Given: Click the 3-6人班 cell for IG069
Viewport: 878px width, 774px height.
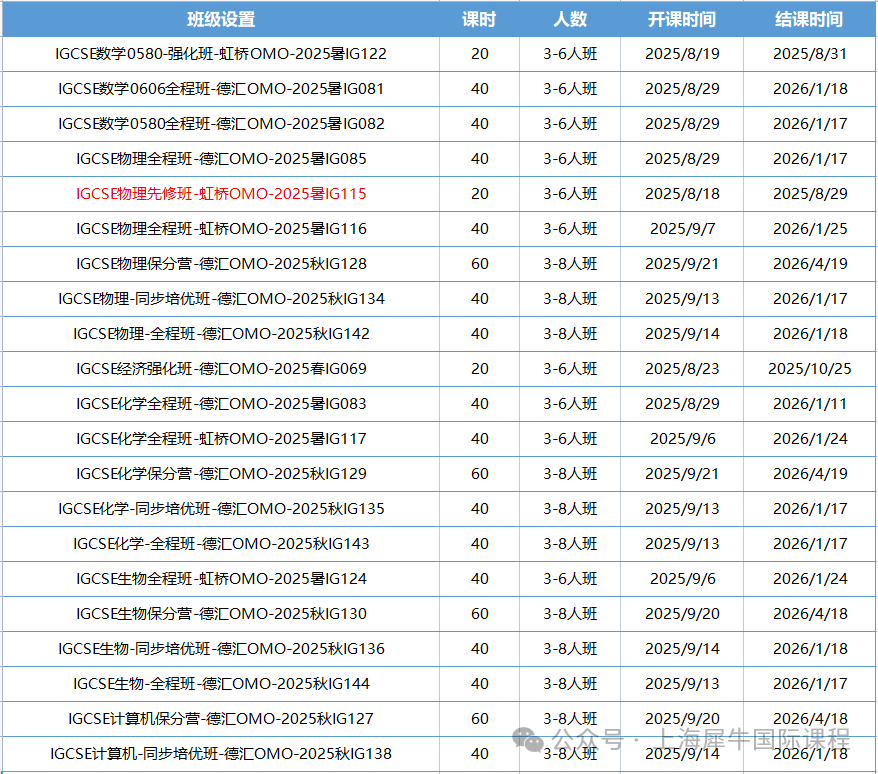Looking at the screenshot, I should (570, 369).
